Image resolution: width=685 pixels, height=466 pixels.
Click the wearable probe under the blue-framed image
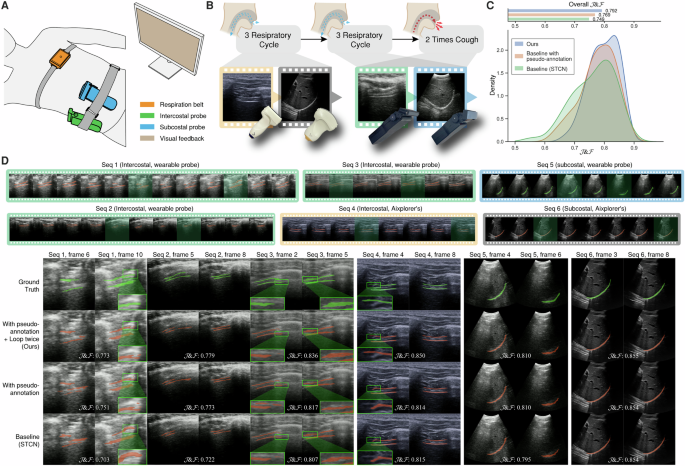coord(456,128)
